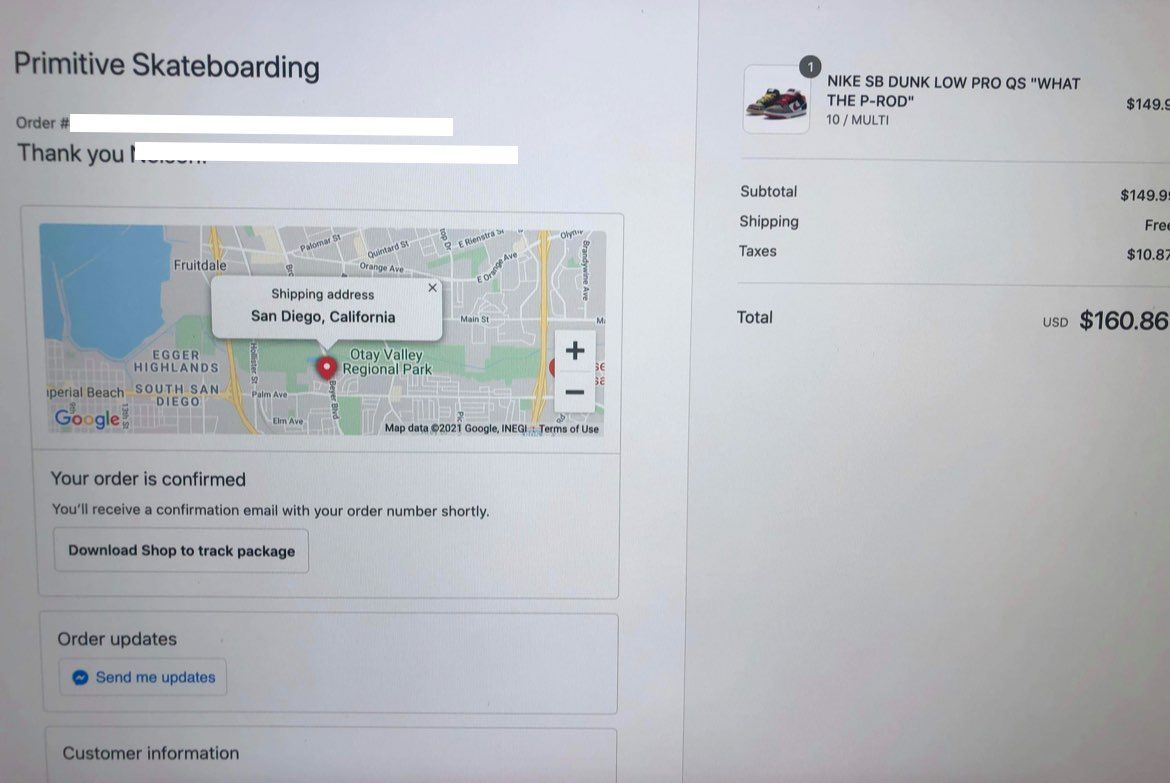Viewport: 1170px width, 783px height.
Task: Click the NIKE SB DUNK LOW product name
Action: pyautogui.click(x=953, y=92)
